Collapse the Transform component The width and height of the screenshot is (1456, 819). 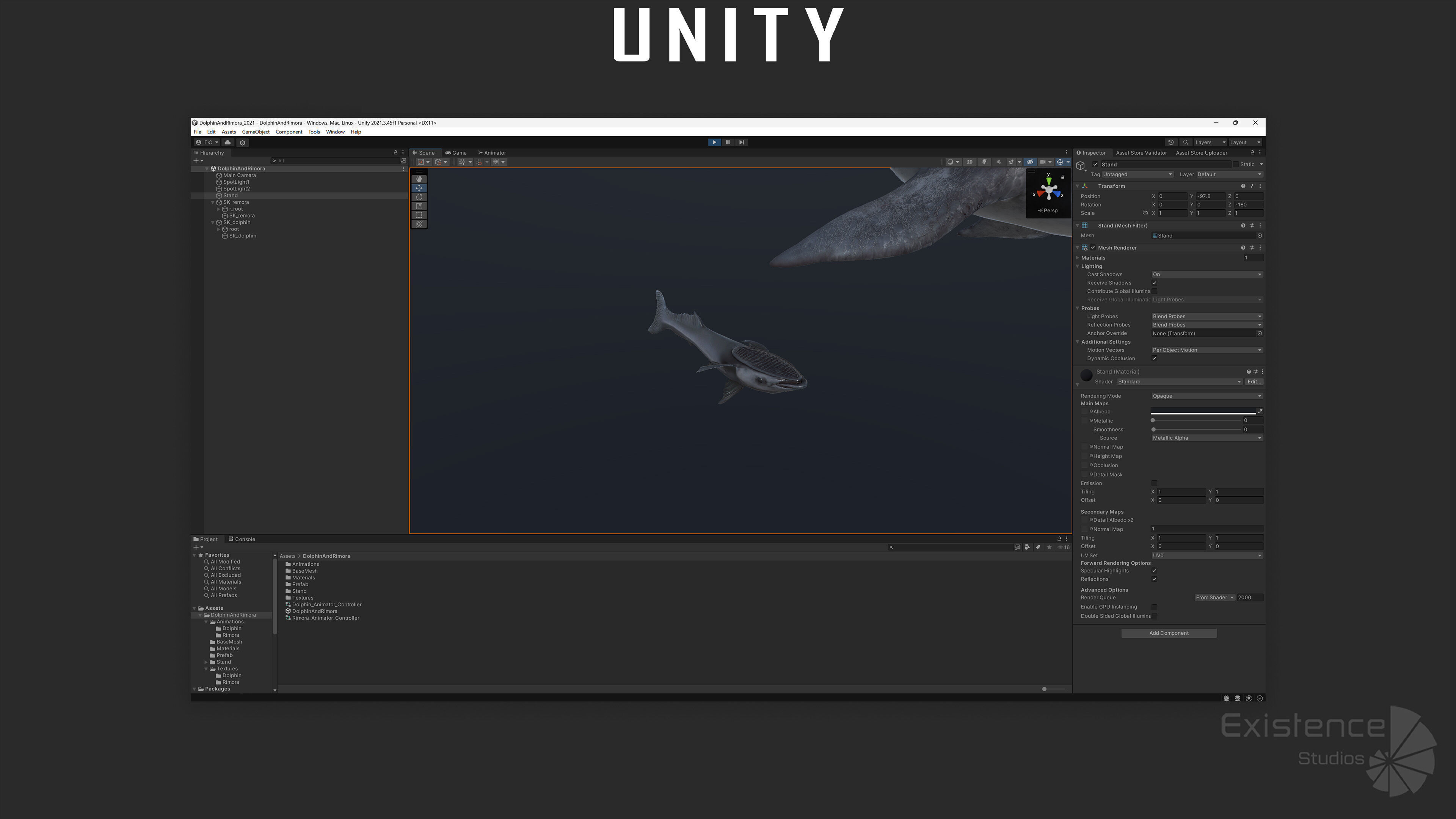(1078, 186)
